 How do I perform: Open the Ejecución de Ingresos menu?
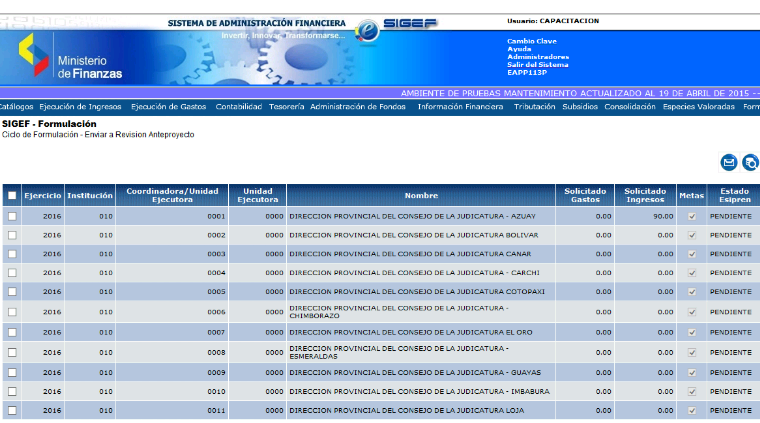[x=80, y=107]
